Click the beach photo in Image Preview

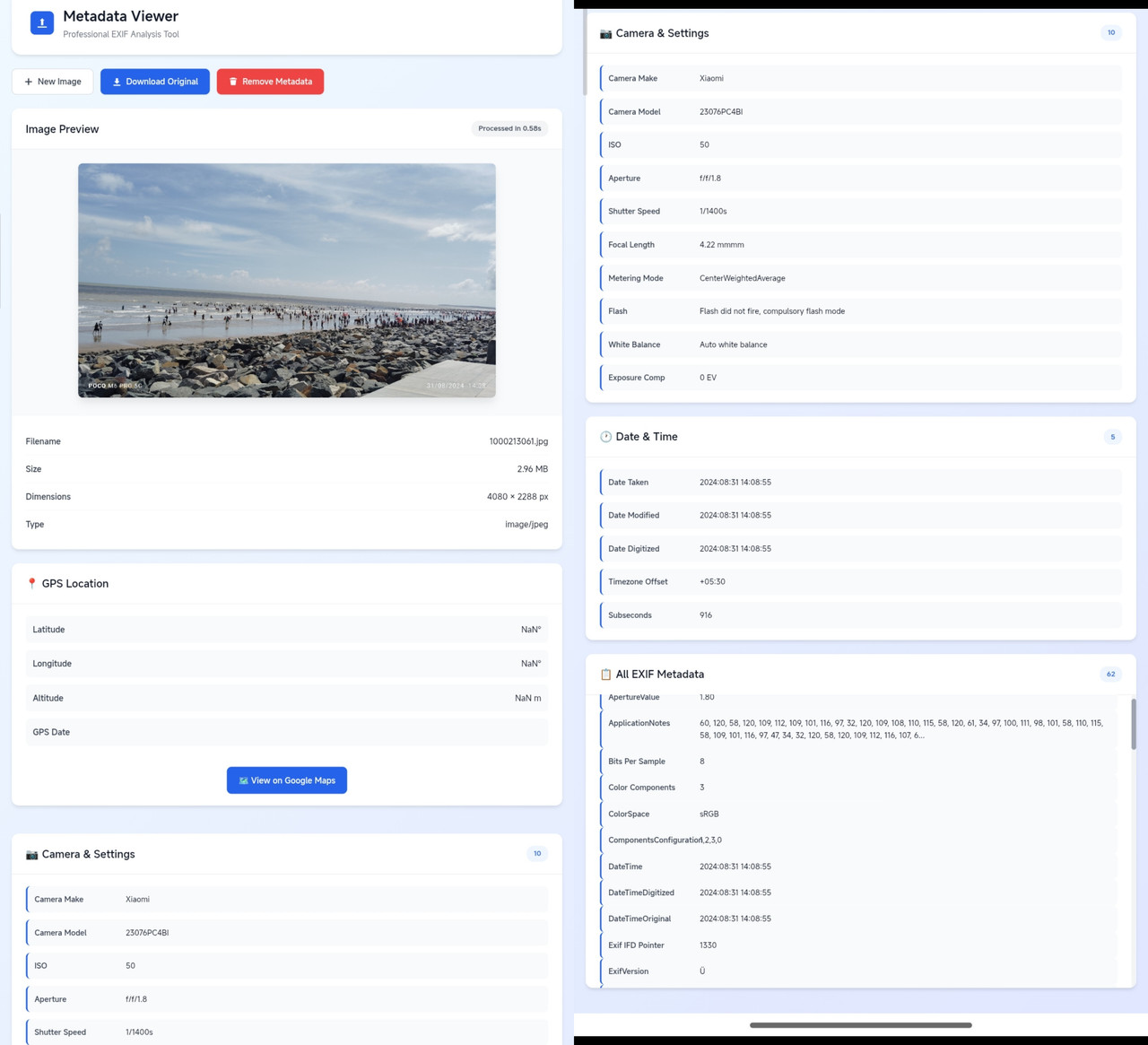click(x=287, y=280)
